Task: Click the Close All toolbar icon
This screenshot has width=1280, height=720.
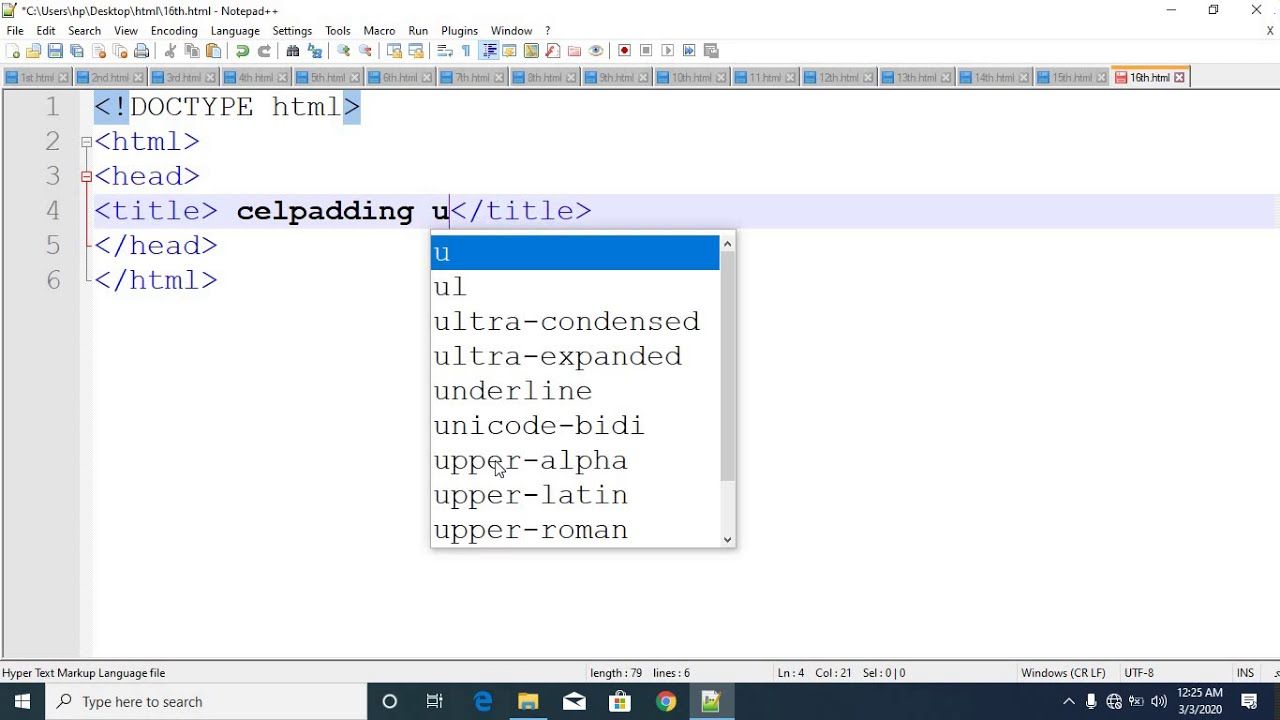Action: point(120,51)
